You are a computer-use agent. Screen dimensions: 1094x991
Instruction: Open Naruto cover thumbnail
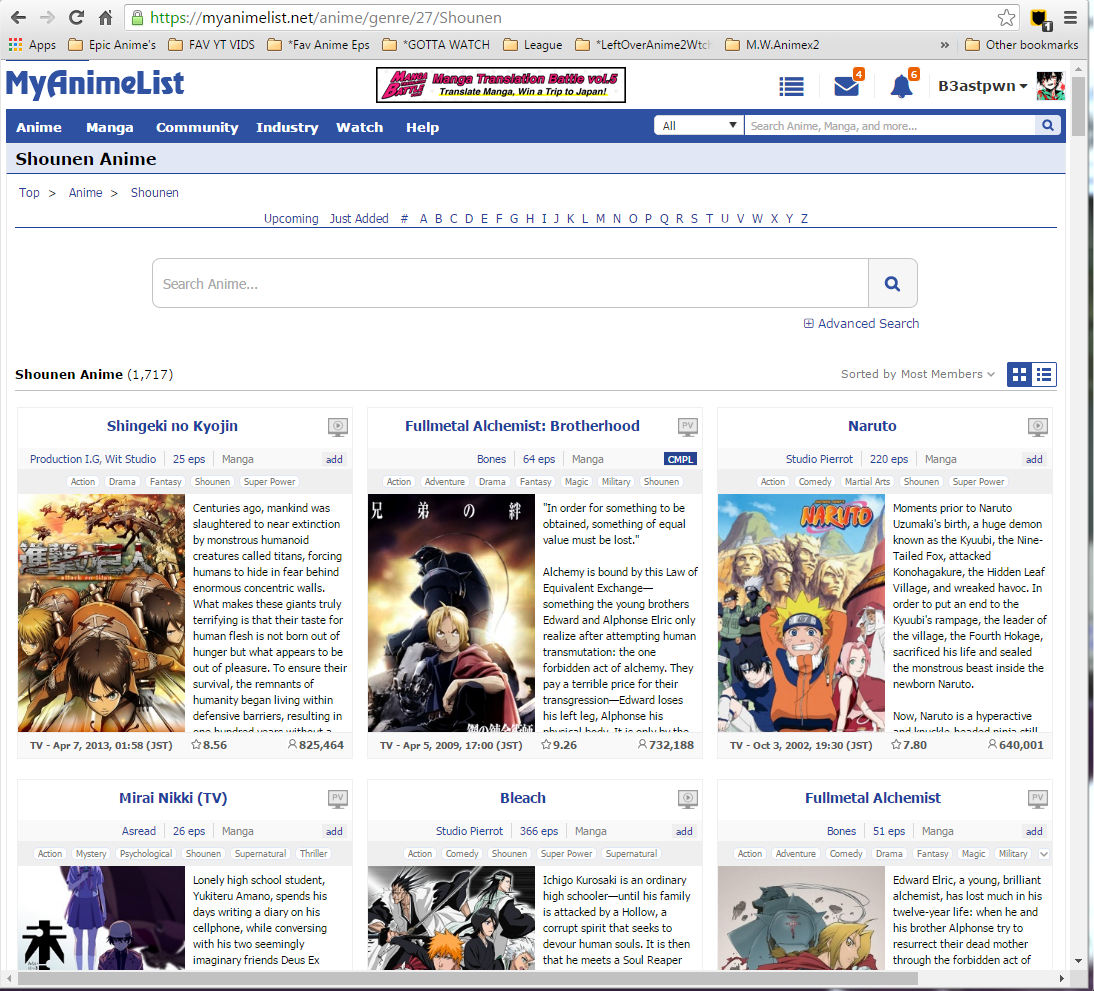click(x=801, y=613)
